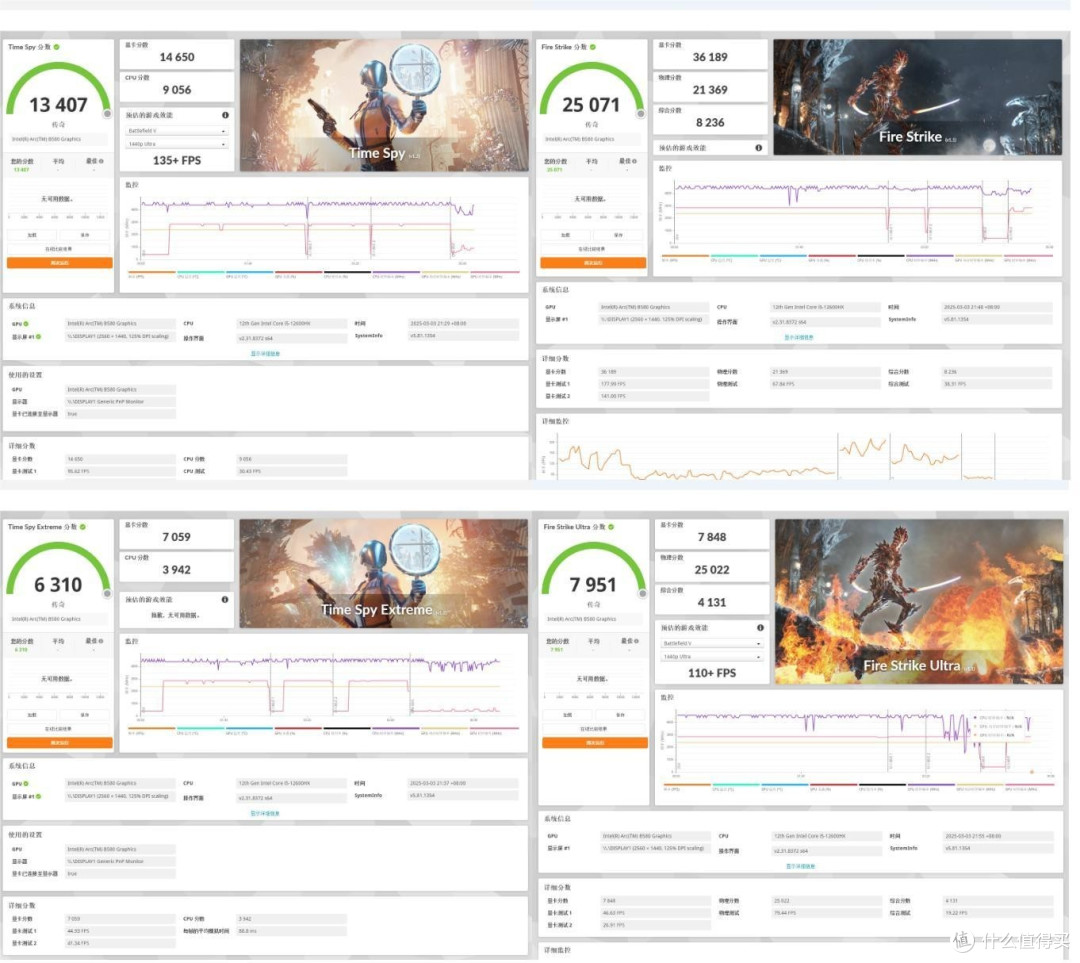
Task: Click the Fire Strike Ultra benchmark artwork thumbnail
Action: pyautogui.click(x=920, y=603)
